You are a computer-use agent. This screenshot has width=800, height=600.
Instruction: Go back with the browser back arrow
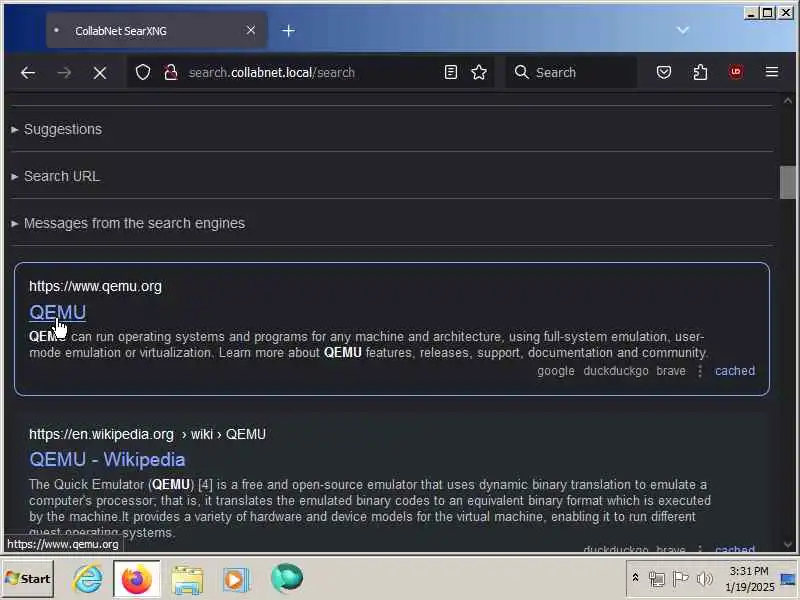28,72
